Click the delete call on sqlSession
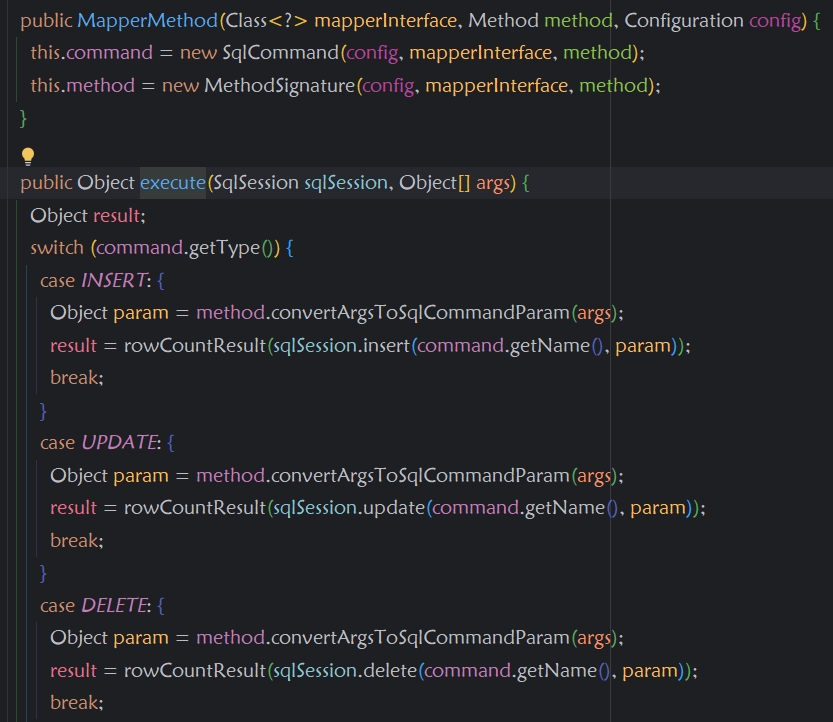The height and width of the screenshot is (722, 833). [387, 670]
